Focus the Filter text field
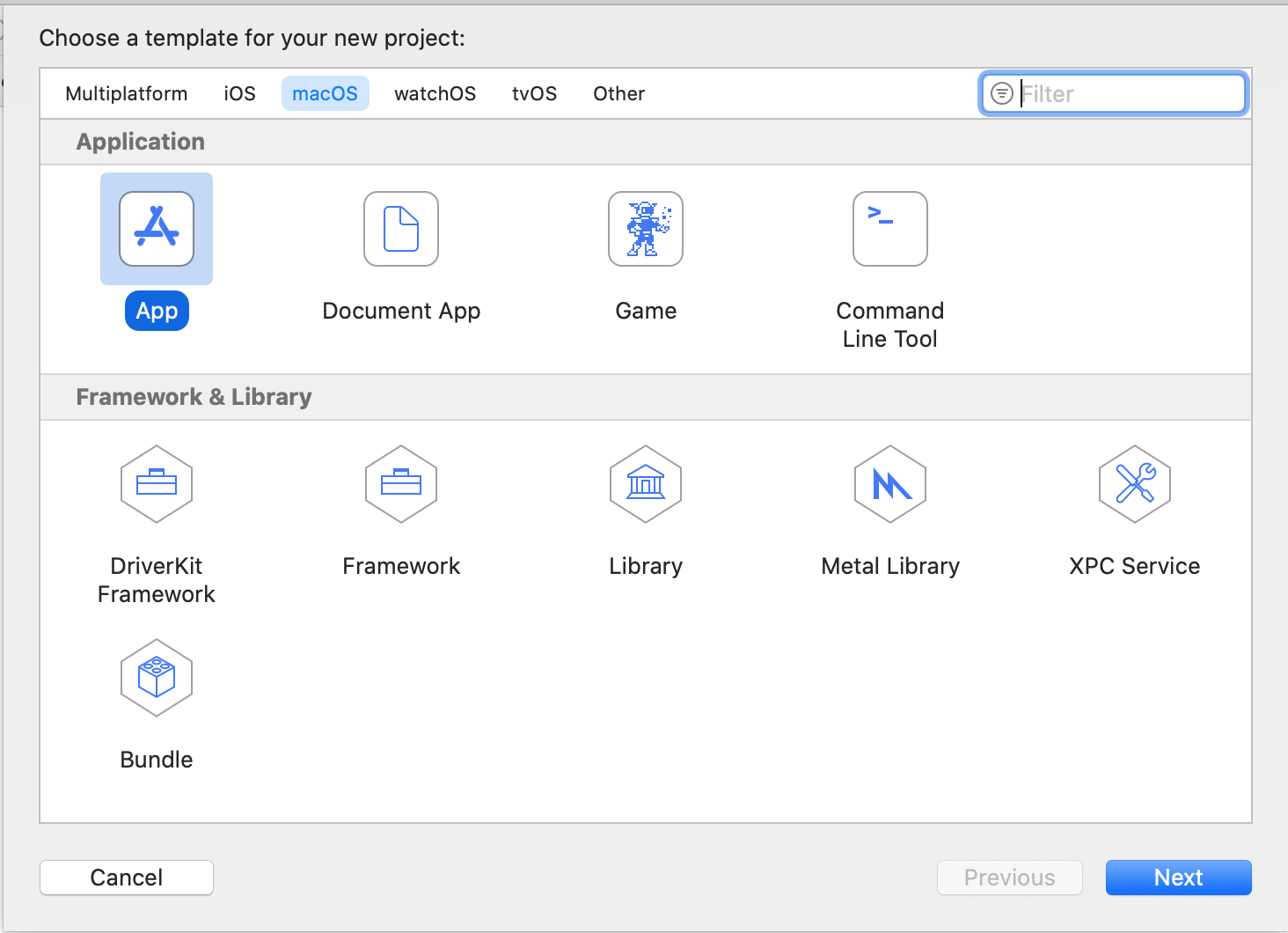This screenshot has height=933, width=1288. pyautogui.click(x=1114, y=93)
